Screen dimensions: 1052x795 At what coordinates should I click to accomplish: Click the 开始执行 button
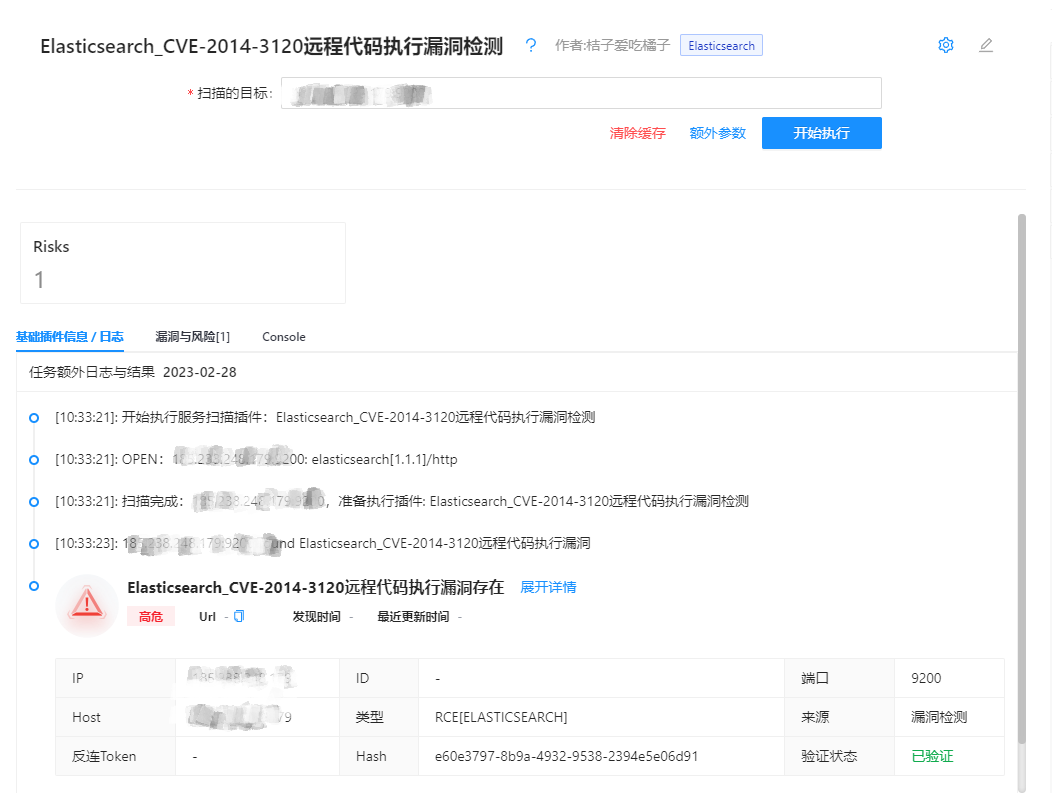pyautogui.click(x=822, y=133)
